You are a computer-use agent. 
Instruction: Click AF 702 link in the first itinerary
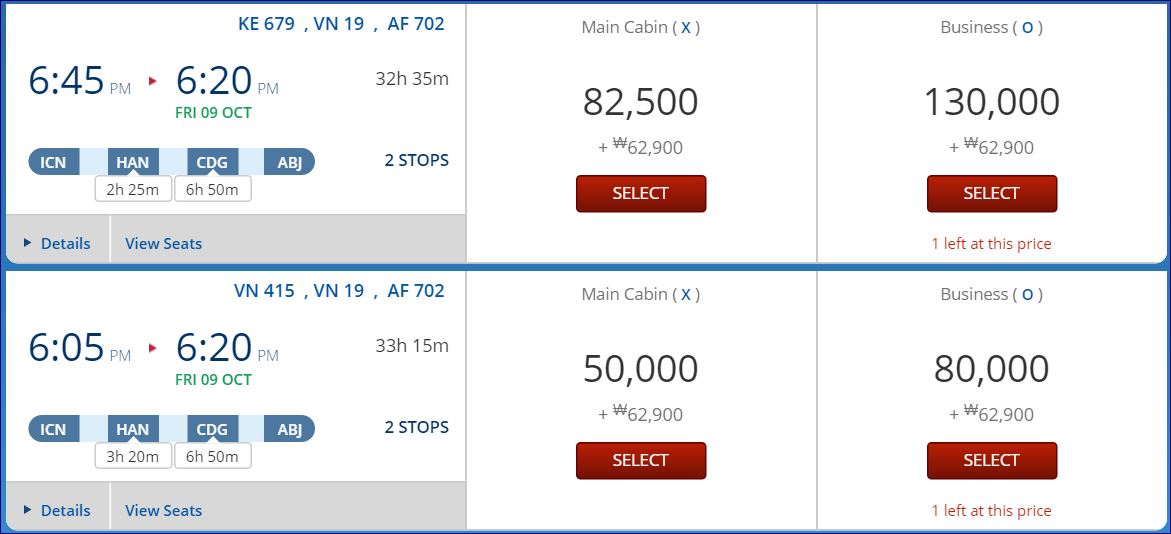(416, 23)
